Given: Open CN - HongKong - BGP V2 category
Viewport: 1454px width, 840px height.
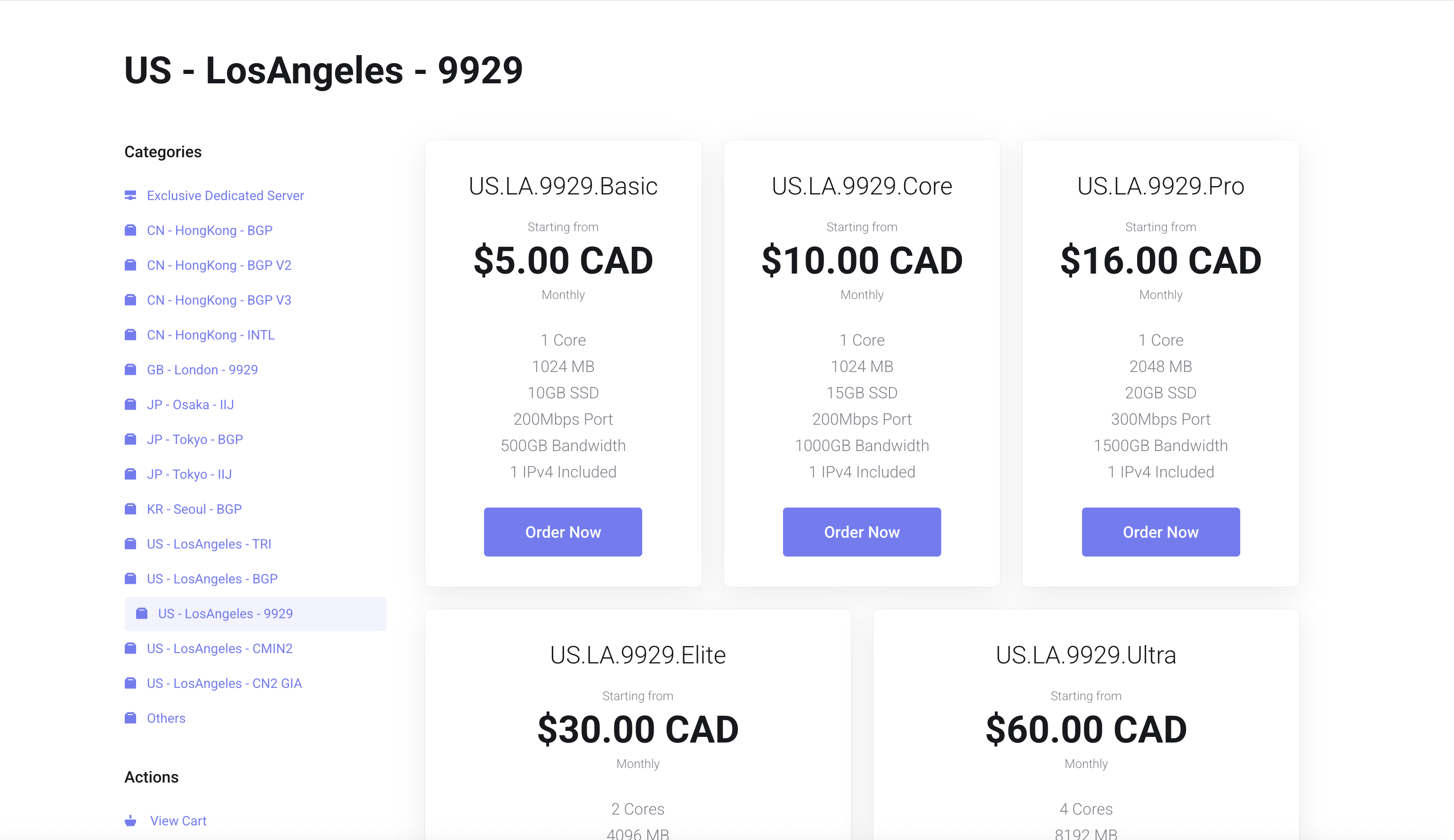Looking at the screenshot, I should click(x=219, y=266).
